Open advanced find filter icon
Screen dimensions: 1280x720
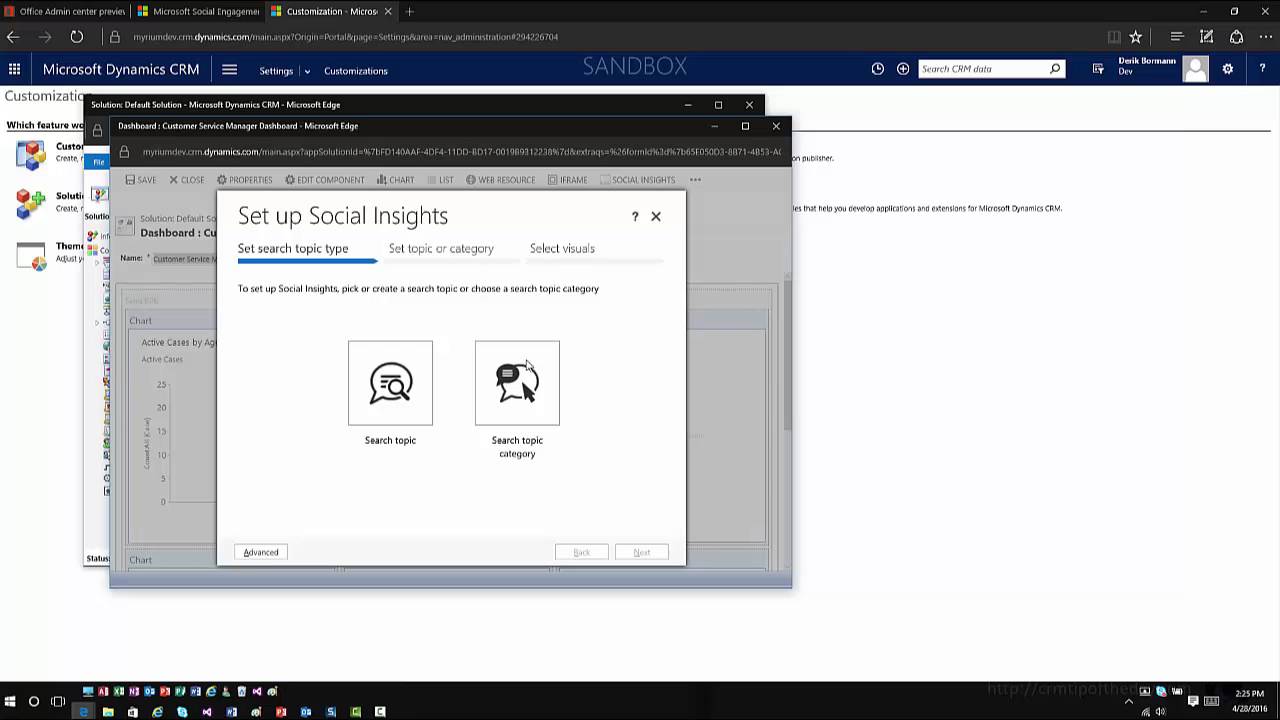click(x=1098, y=69)
